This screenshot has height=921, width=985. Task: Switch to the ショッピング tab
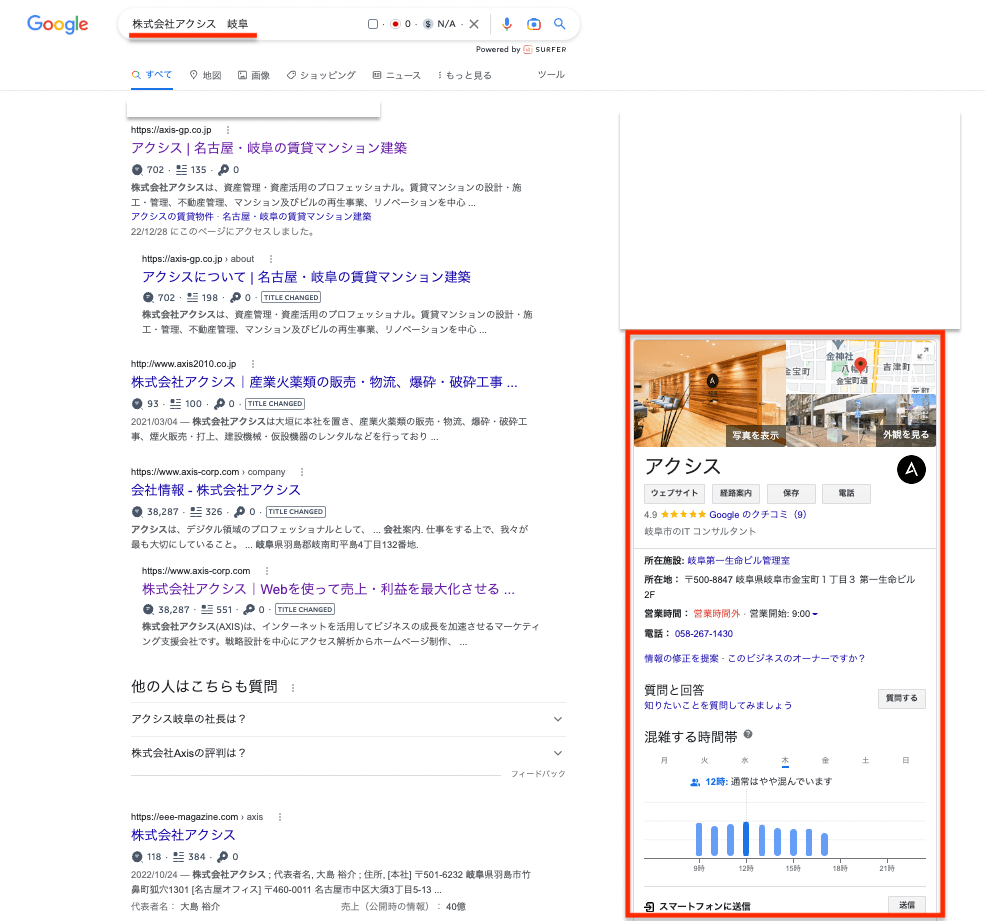(321, 75)
